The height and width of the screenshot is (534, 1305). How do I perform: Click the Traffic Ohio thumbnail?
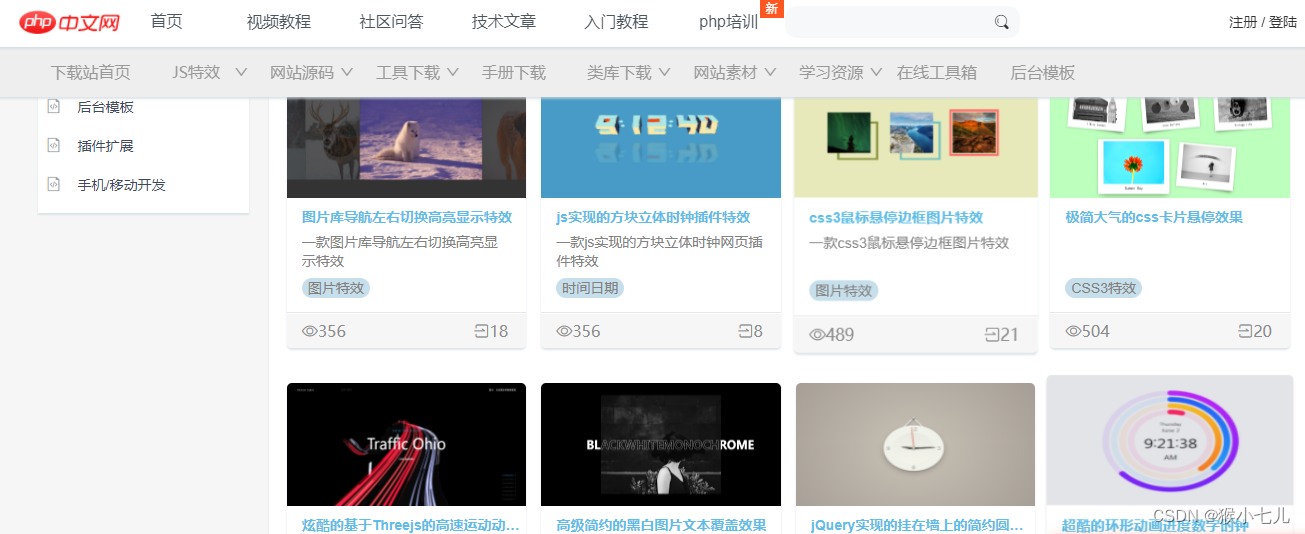click(406, 445)
